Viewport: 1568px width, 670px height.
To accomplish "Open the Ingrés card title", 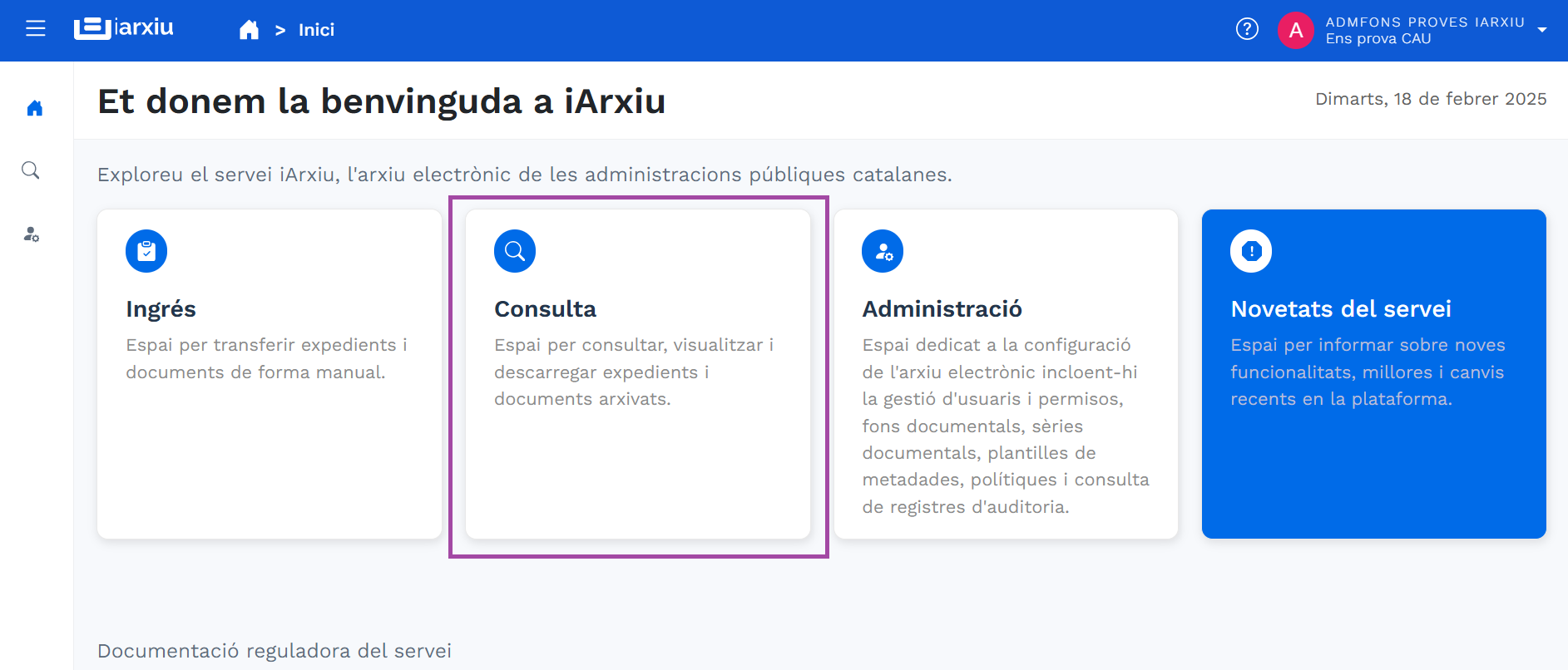I will click(x=161, y=309).
